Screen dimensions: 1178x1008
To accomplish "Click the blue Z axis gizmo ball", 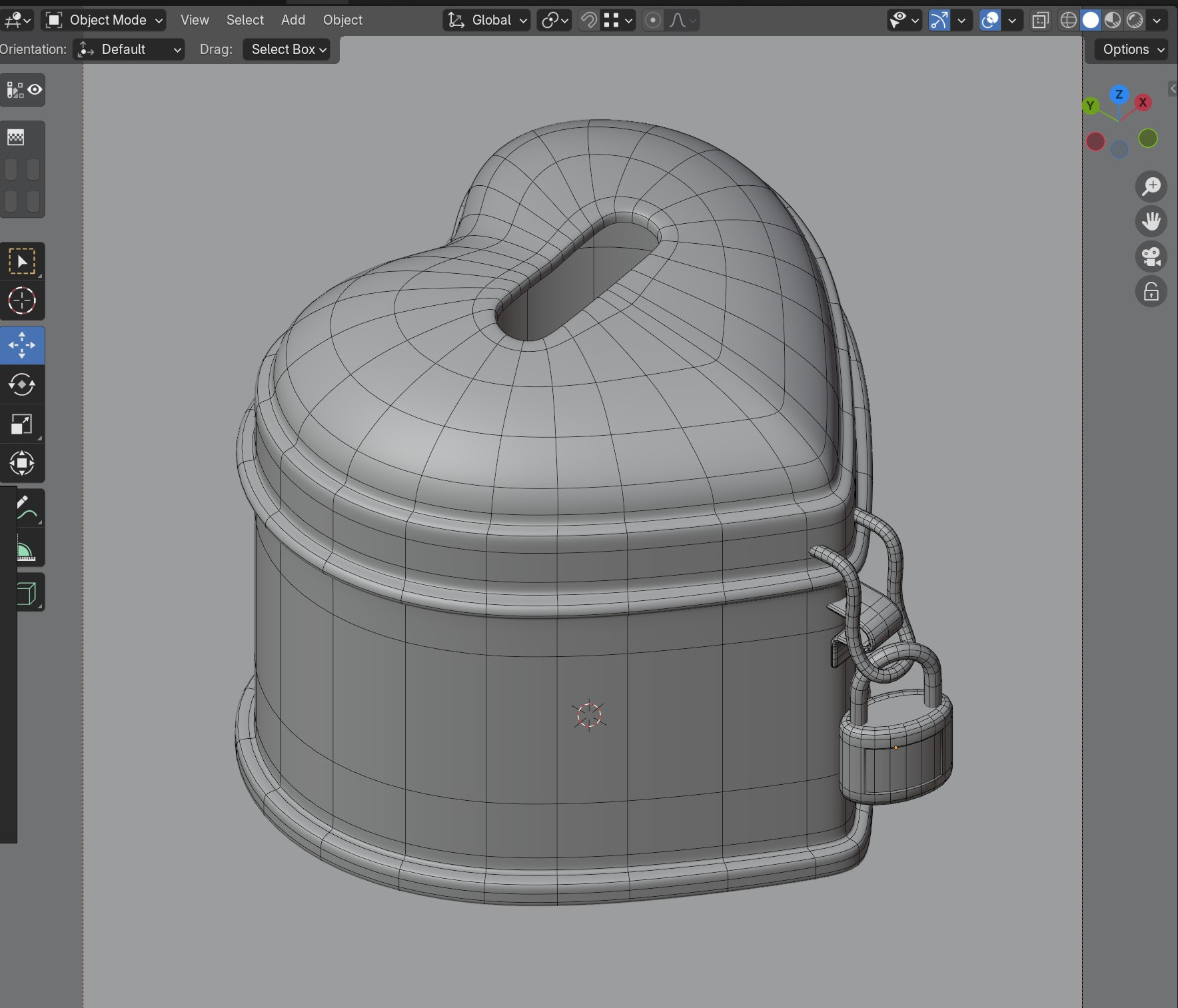I will pos(1119,95).
